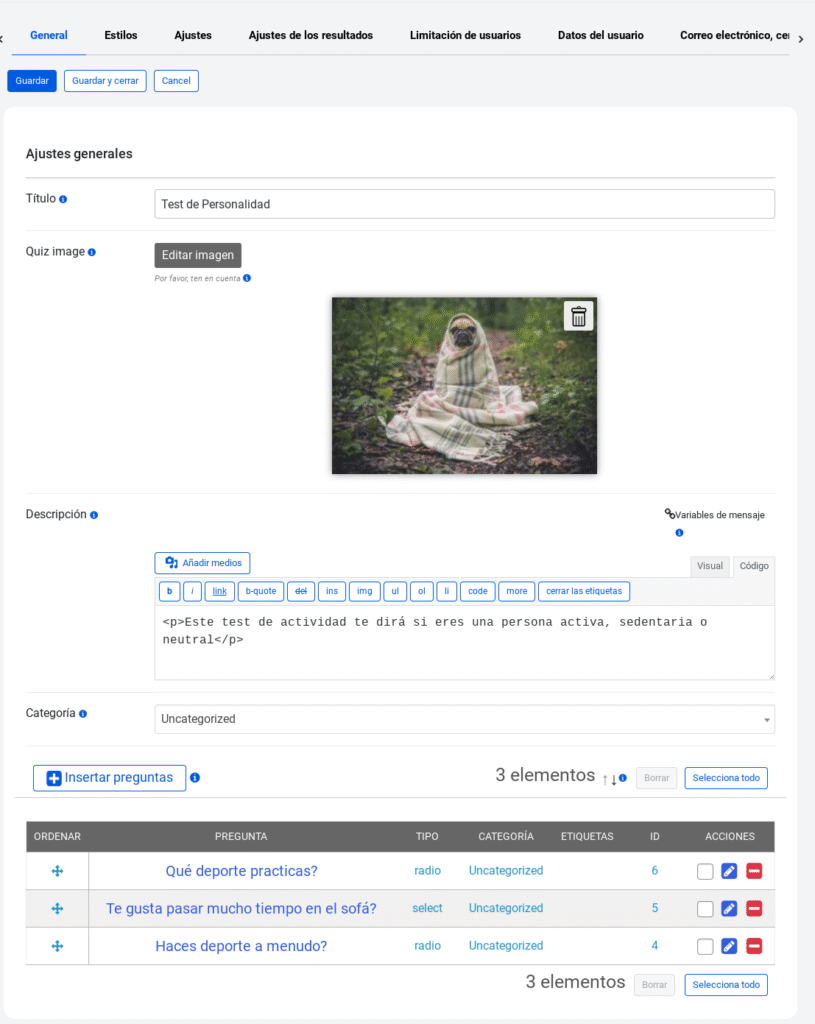The image size is (815, 1024).
Task: Open the Ajustes tab
Action: click(193, 35)
